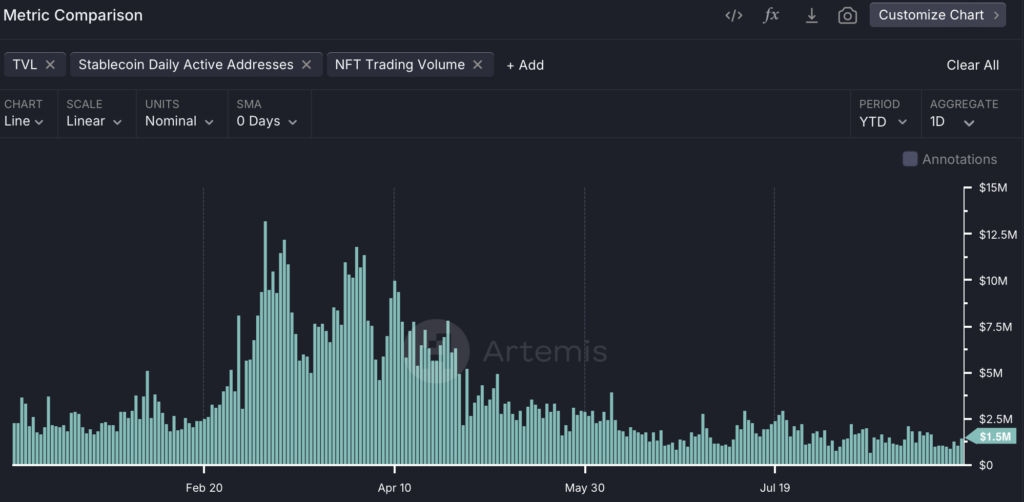Open the Scale Linear dropdown
Screen dimensions: 1024x502
click(x=94, y=121)
